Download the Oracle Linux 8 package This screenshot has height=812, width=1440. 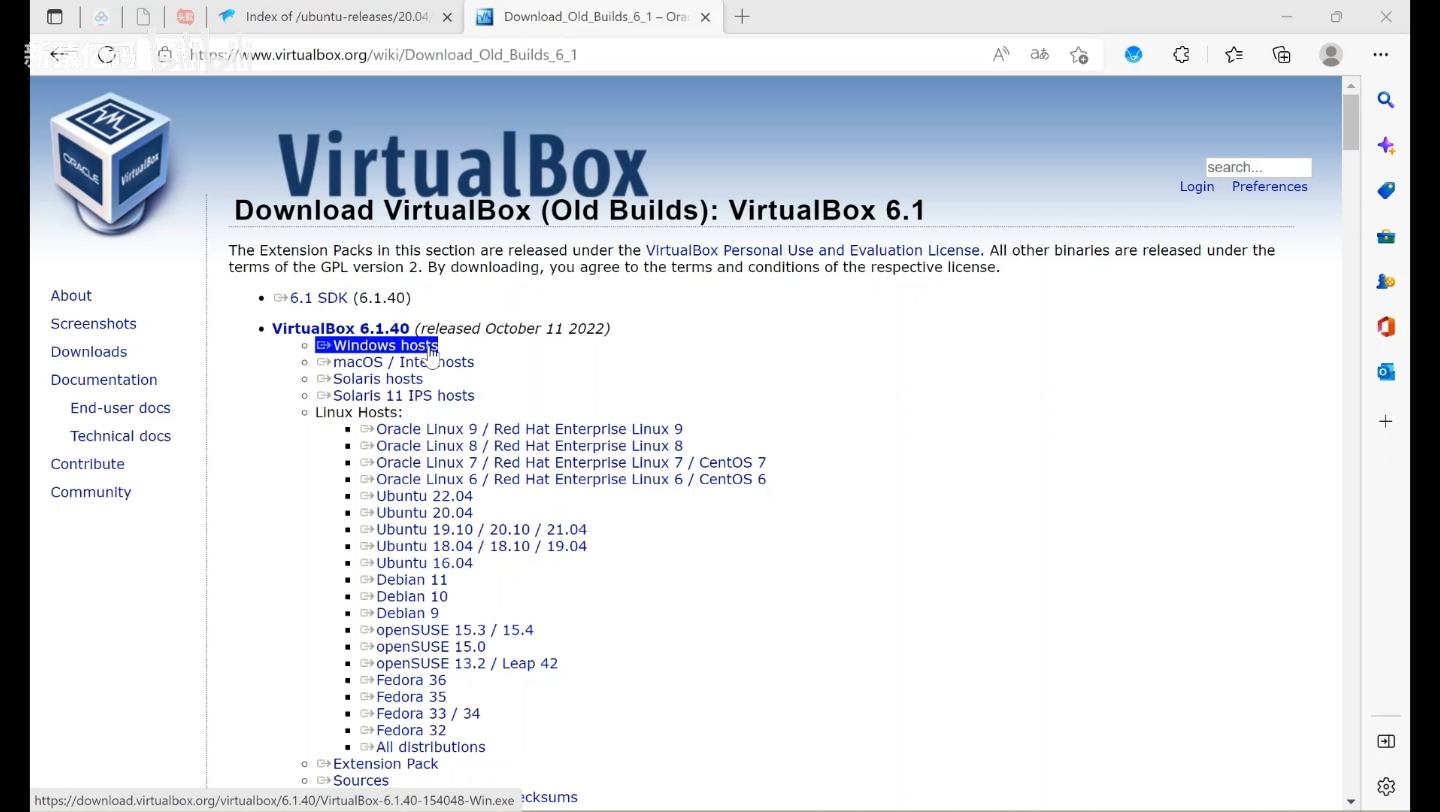click(521, 446)
